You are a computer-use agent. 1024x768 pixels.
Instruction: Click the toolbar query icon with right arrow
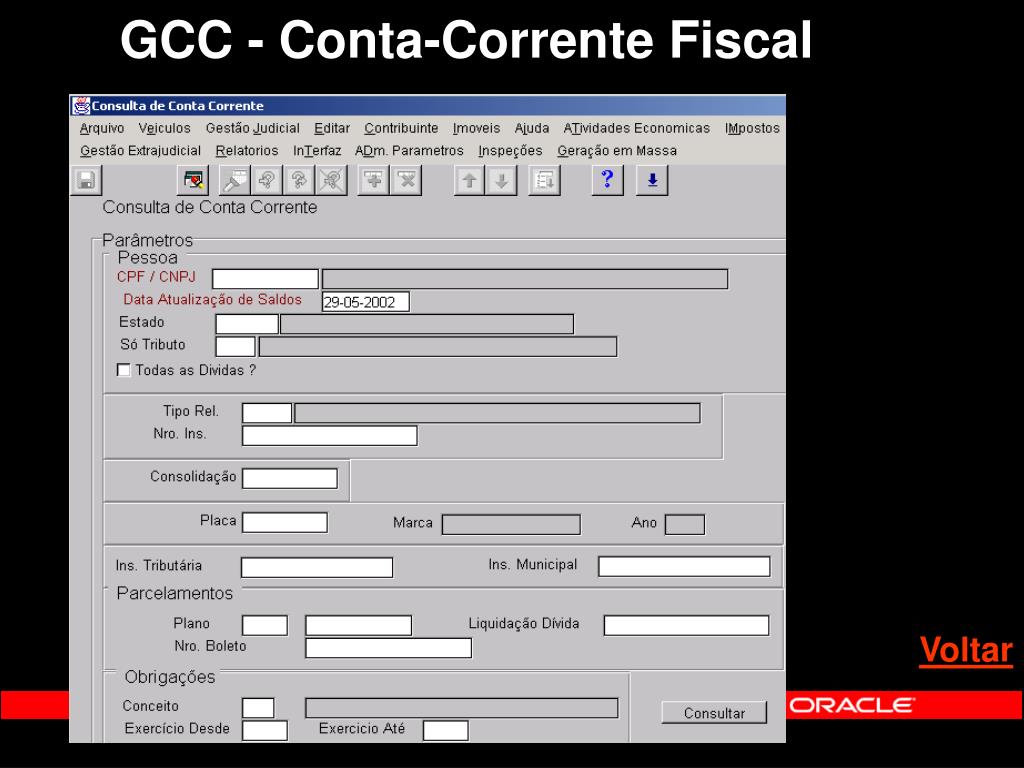click(x=299, y=180)
